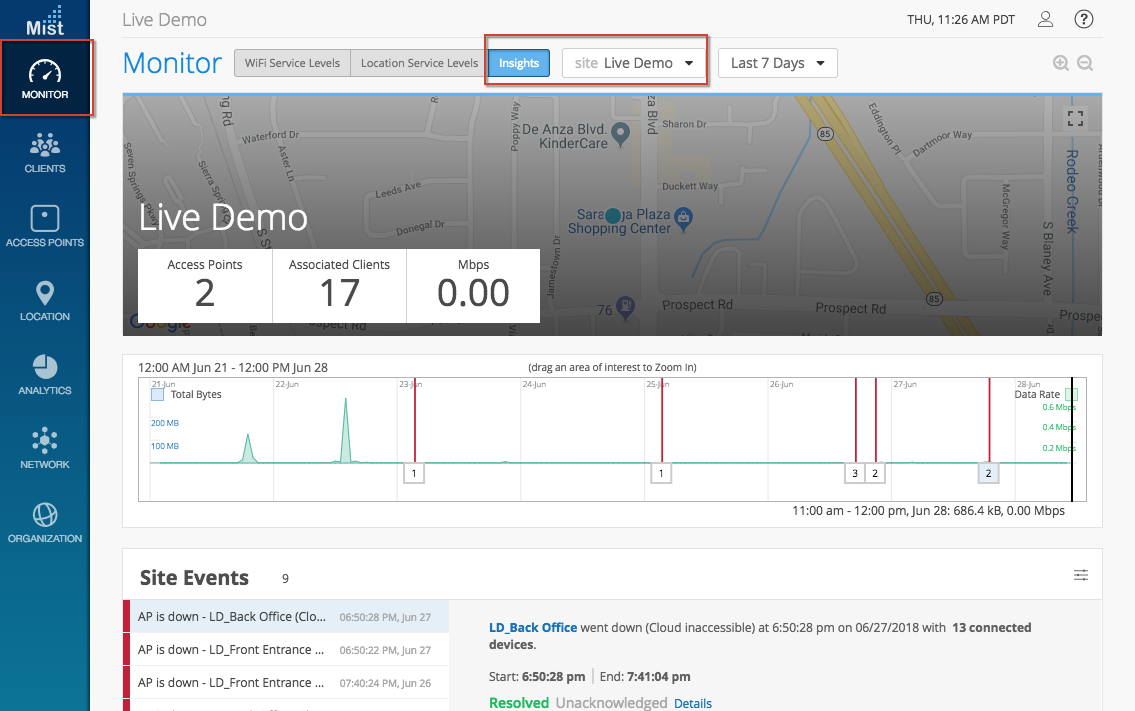Screen dimensions: 1135x711
Task: Go to Access Points in sidebar
Action: [x=45, y=227]
